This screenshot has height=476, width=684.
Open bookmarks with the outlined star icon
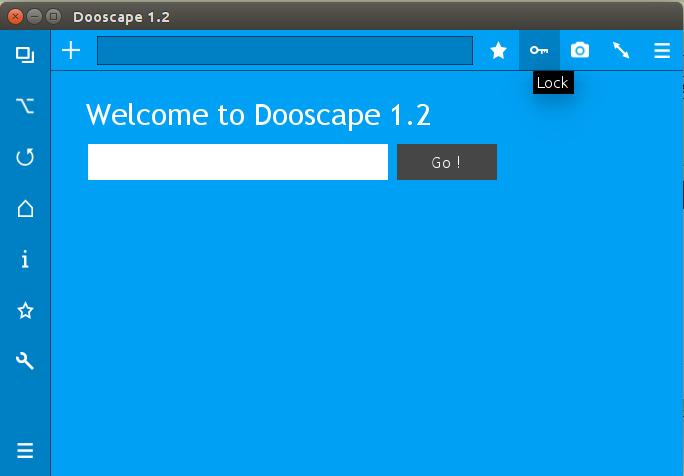click(25, 311)
